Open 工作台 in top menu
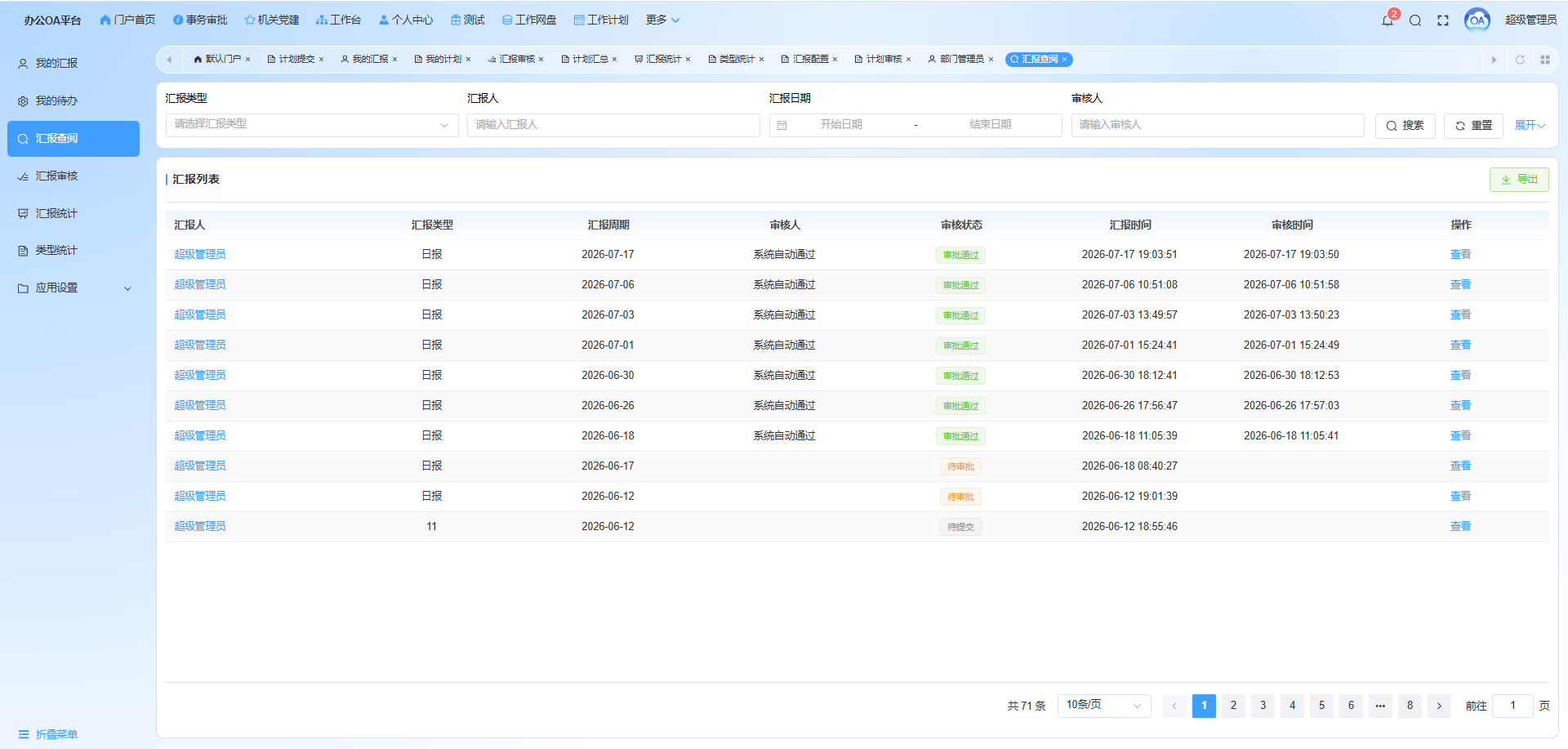Image resolution: width=1568 pixels, height=749 pixels. tap(338, 20)
